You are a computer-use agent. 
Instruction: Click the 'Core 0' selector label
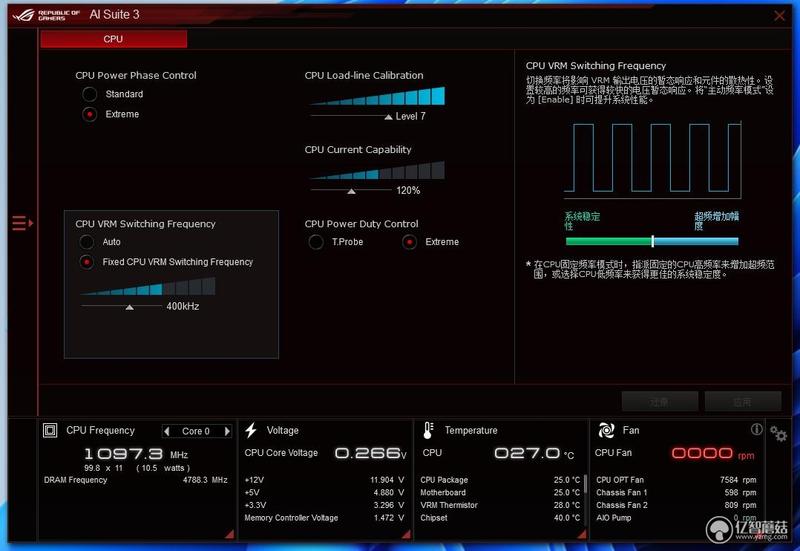(x=196, y=431)
